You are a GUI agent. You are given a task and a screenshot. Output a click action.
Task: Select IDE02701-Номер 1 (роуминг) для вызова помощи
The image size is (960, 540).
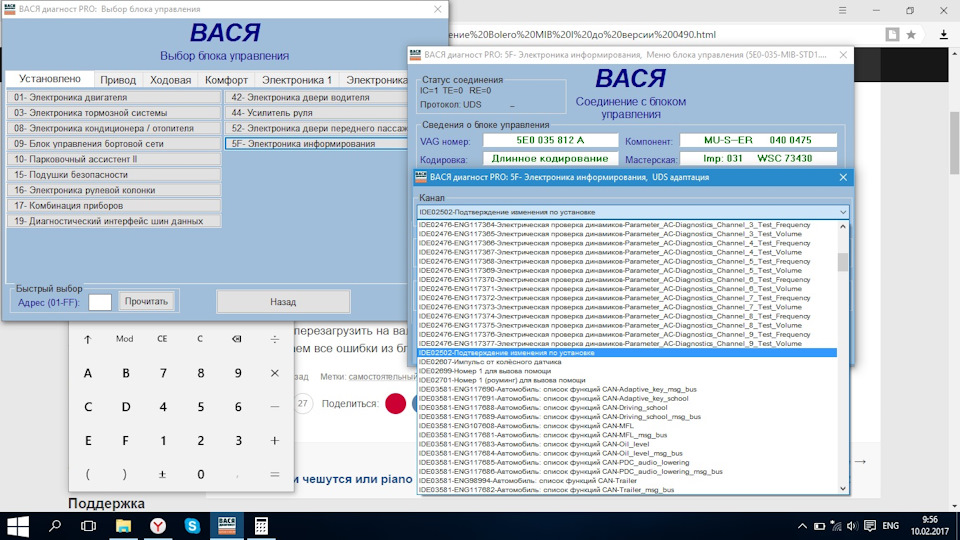click(627, 380)
